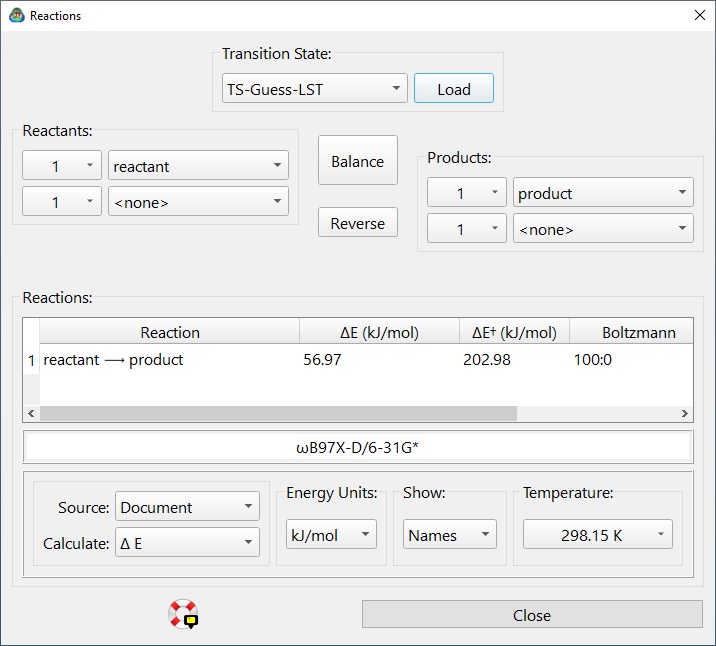Click the Load button
This screenshot has height=646, width=716.
pyautogui.click(x=453, y=88)
